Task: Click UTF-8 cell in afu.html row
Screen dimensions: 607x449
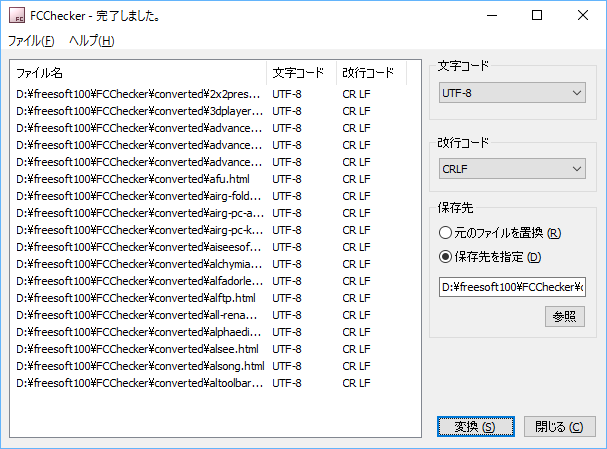Action: click(x=287, y=179)
